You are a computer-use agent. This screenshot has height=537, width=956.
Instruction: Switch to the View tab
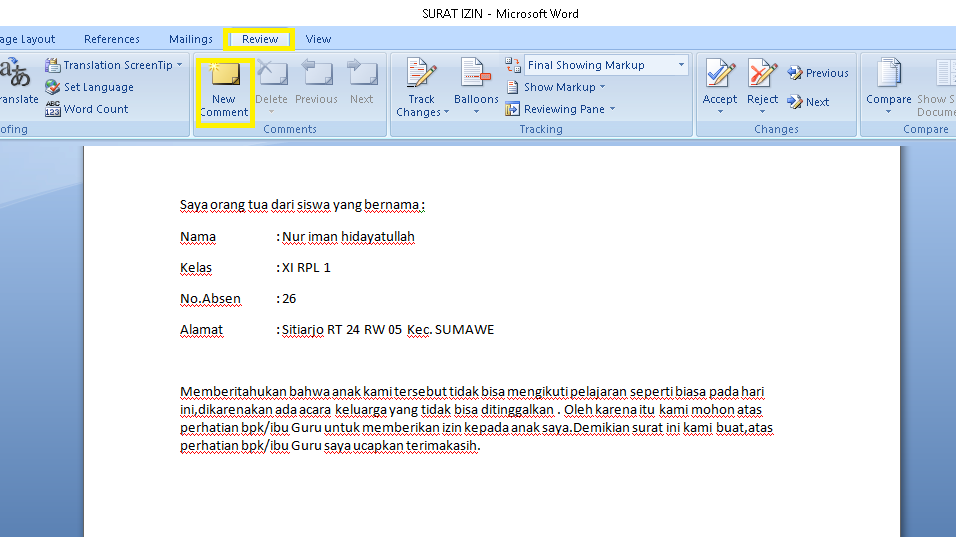pos(318,39)
